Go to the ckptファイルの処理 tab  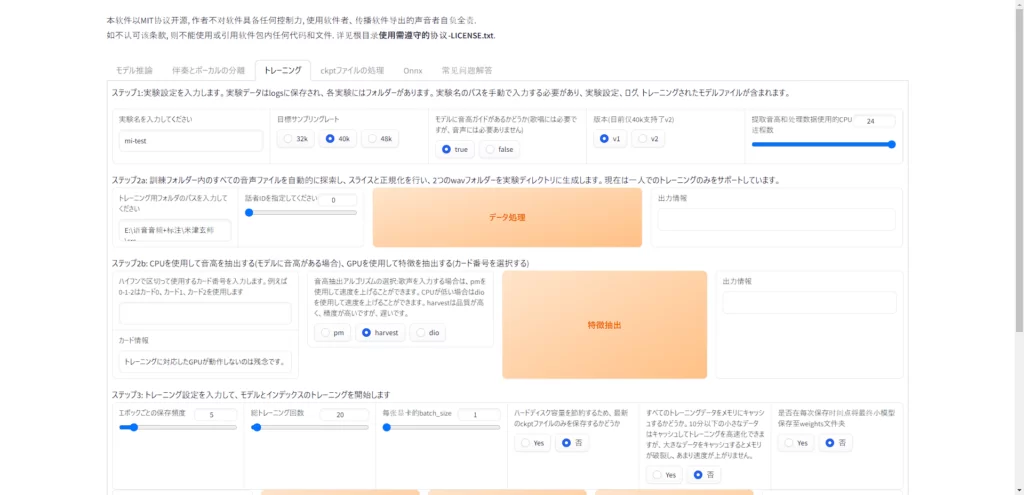pyautogui.click(x=352, y=70)
